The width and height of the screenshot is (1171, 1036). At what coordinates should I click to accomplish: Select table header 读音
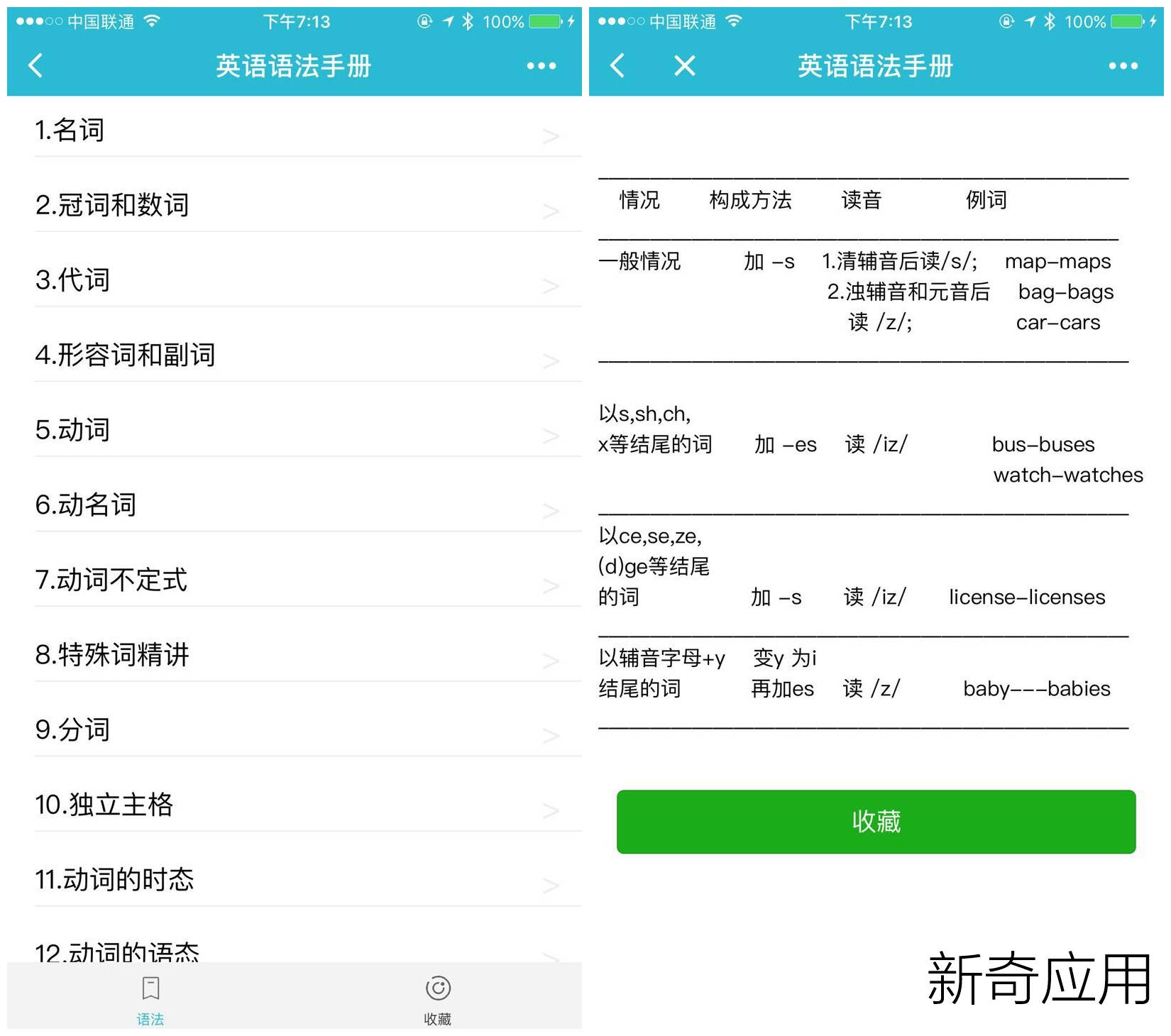pyautogui.click(x=861, y=200)
